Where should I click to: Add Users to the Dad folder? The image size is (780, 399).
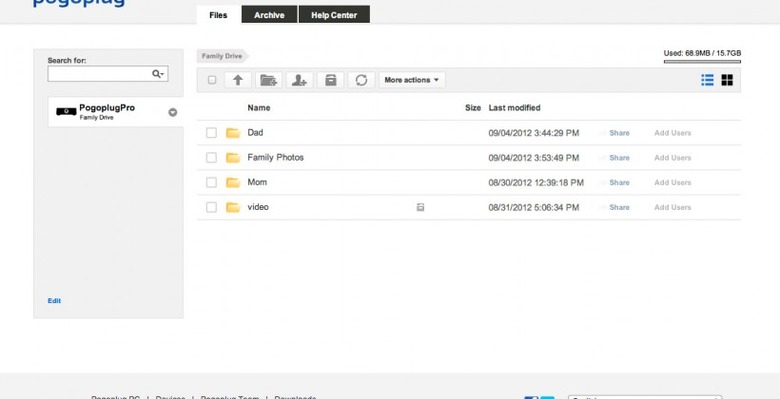tap(673, 133)
